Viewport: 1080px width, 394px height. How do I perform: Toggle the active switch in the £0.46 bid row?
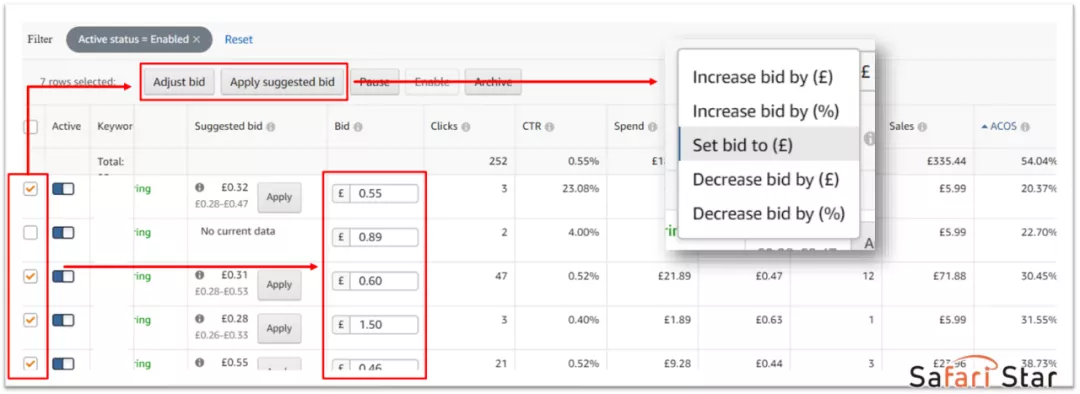point(63,364)
